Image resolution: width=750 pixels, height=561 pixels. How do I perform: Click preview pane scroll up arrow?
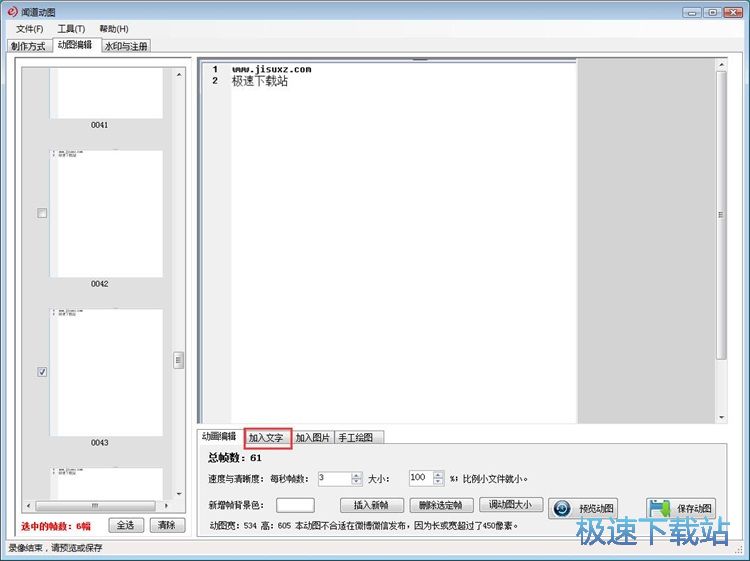point(721,64)
